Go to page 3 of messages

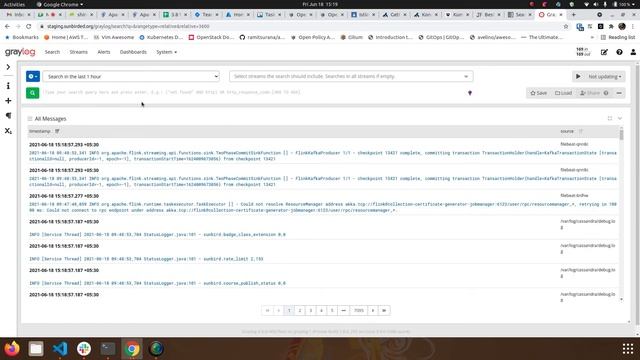pyautogui.click(x=311, y=311)
